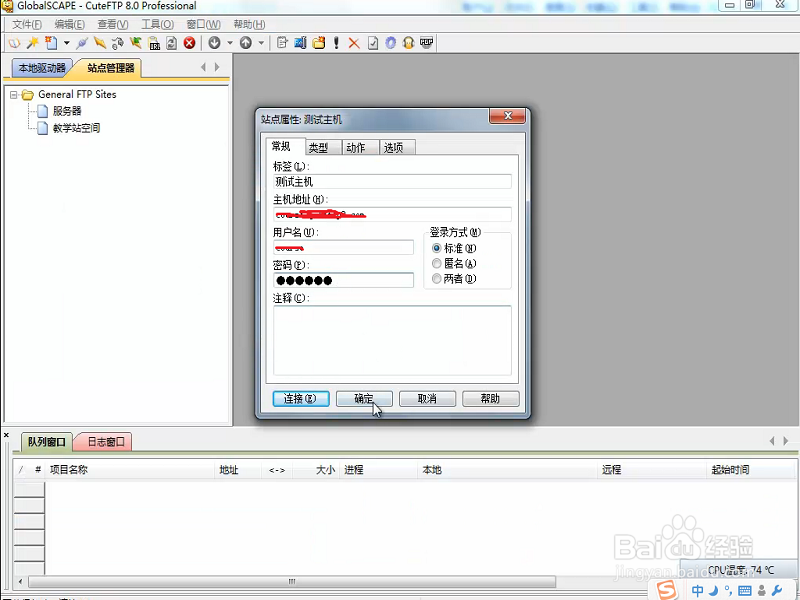Click the Refresh page toolbar icon
The width and height of the screenshot is (800, 600).
click(171, 43)
